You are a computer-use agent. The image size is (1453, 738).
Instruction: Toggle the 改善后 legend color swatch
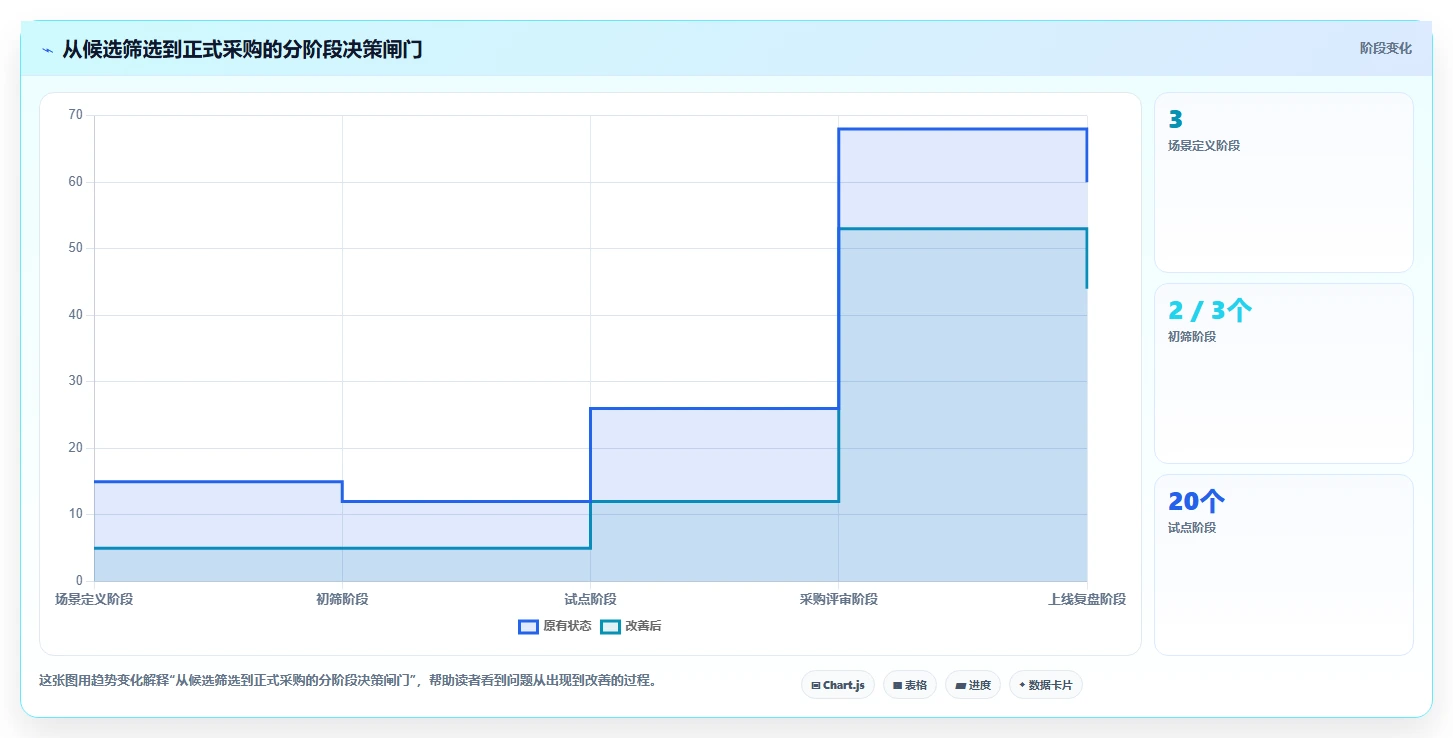coord(610,627)
